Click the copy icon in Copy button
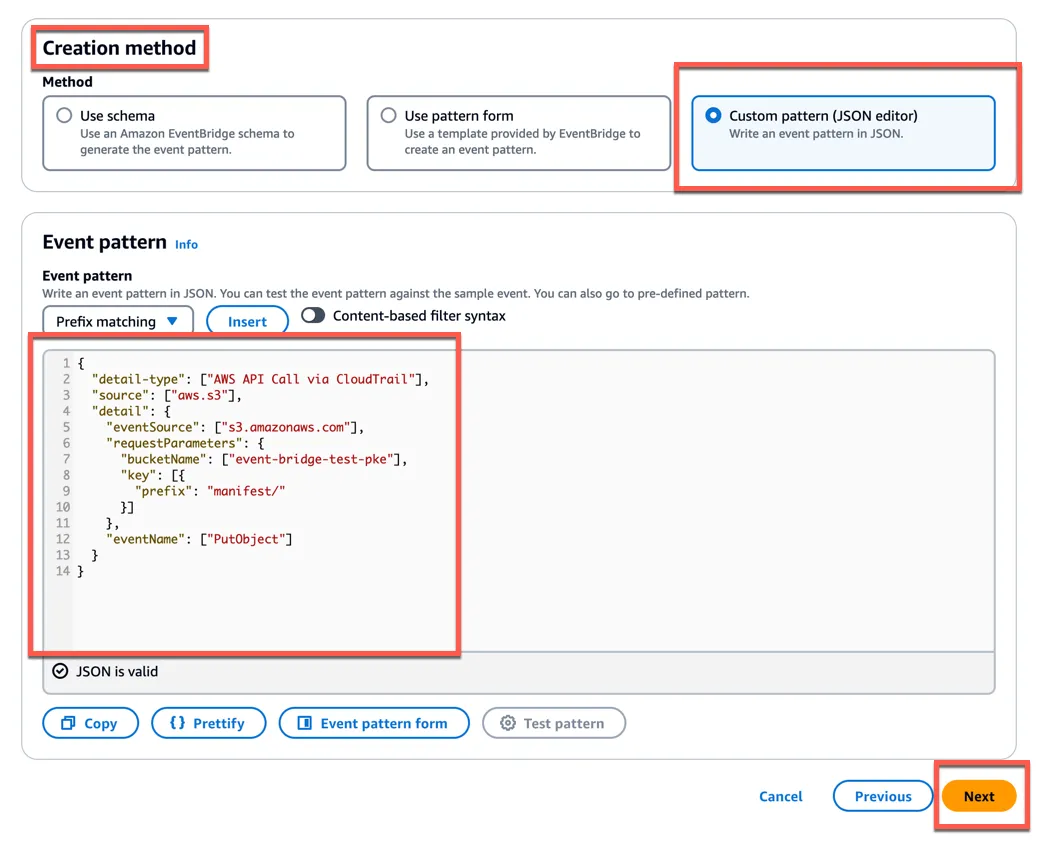Viewport: 1044px width, 843px height. click(68, 723)
